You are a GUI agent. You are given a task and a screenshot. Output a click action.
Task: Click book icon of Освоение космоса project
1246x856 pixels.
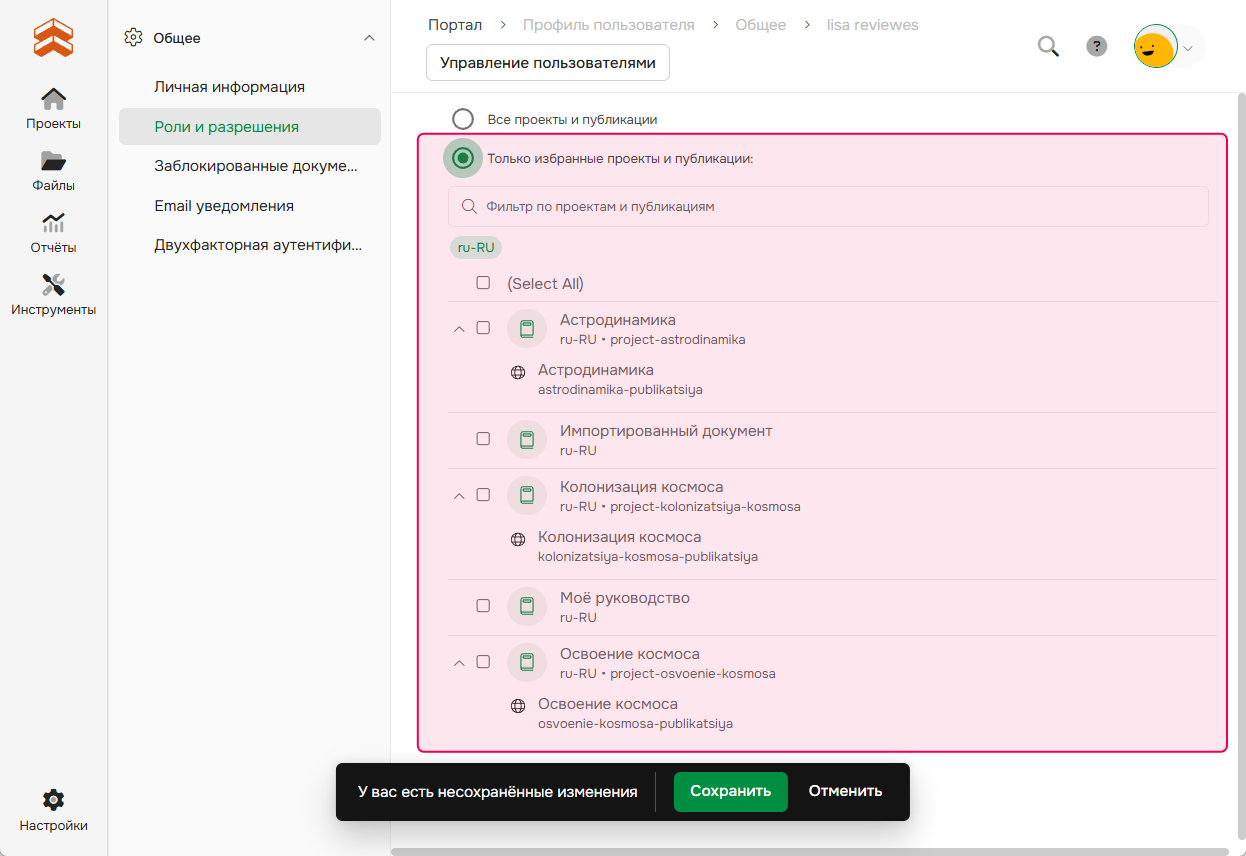(x=527, y=663)
